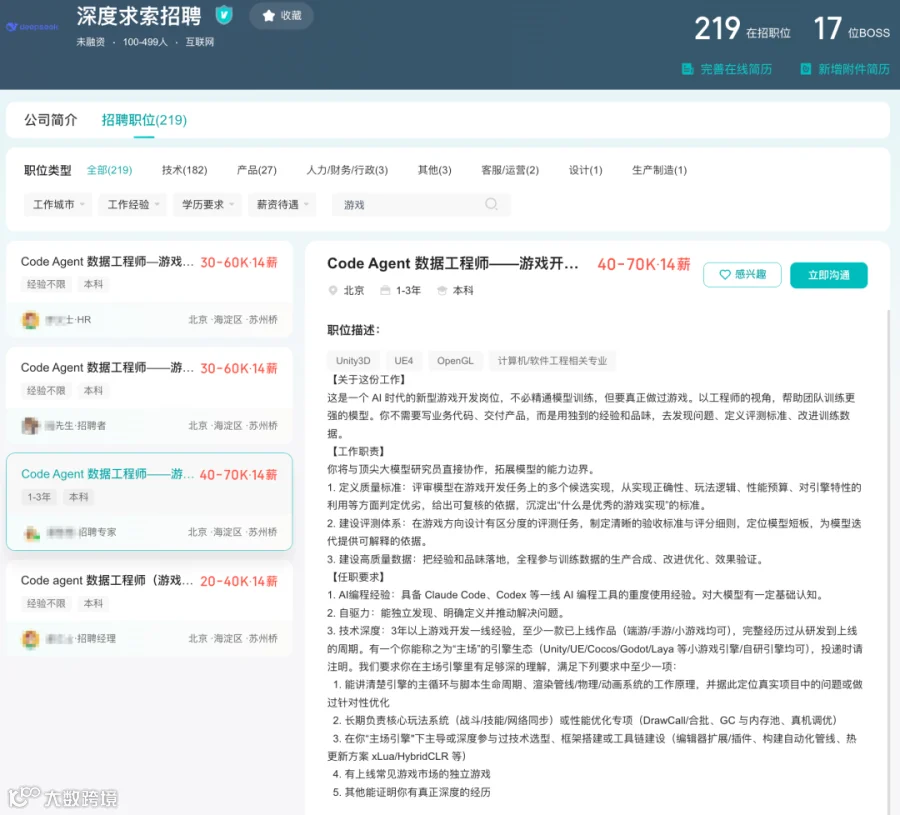
Task: Click the graduation cap icon next to 本科
Action: coord(441,290)
